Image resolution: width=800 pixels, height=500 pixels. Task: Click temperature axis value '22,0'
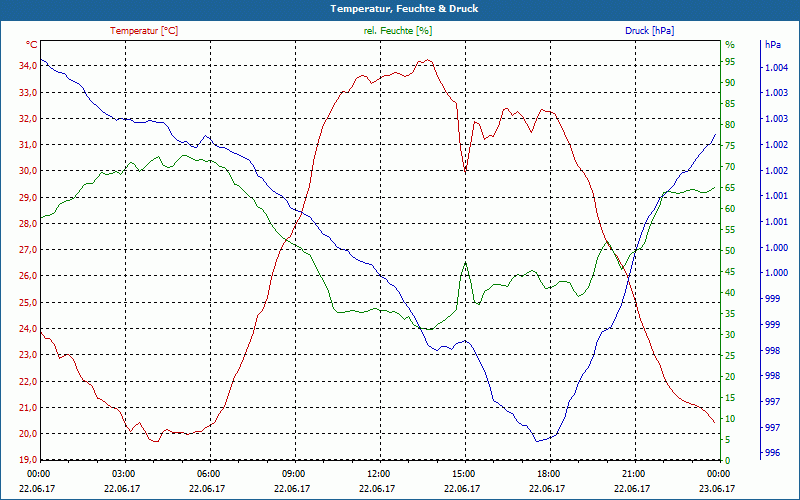pyautogui.click(x=28, y=382)
